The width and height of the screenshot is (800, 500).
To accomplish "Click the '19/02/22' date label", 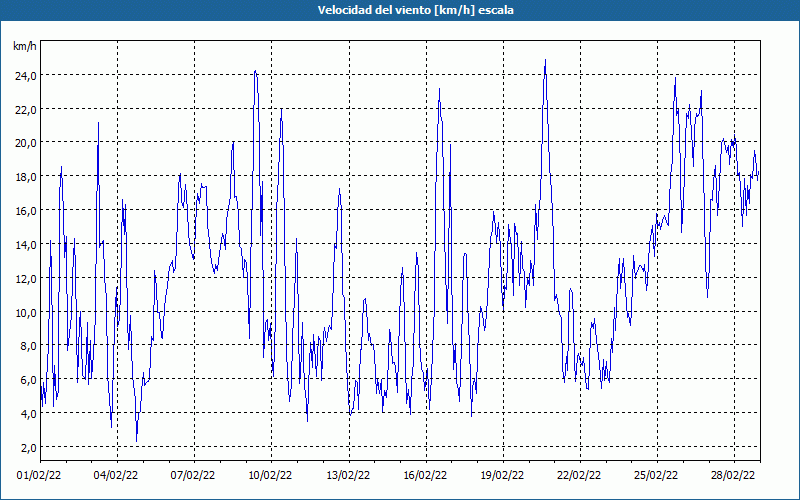I will tap(503, 475).
